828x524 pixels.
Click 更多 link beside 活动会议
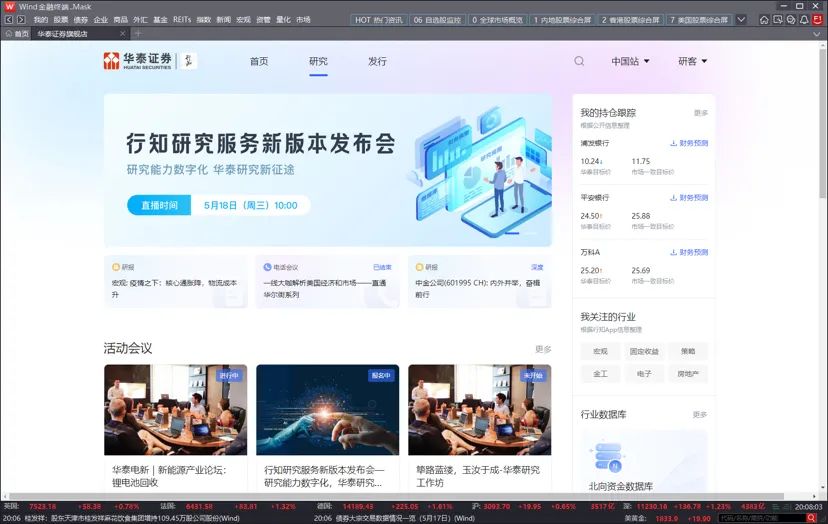pos(543,349)
